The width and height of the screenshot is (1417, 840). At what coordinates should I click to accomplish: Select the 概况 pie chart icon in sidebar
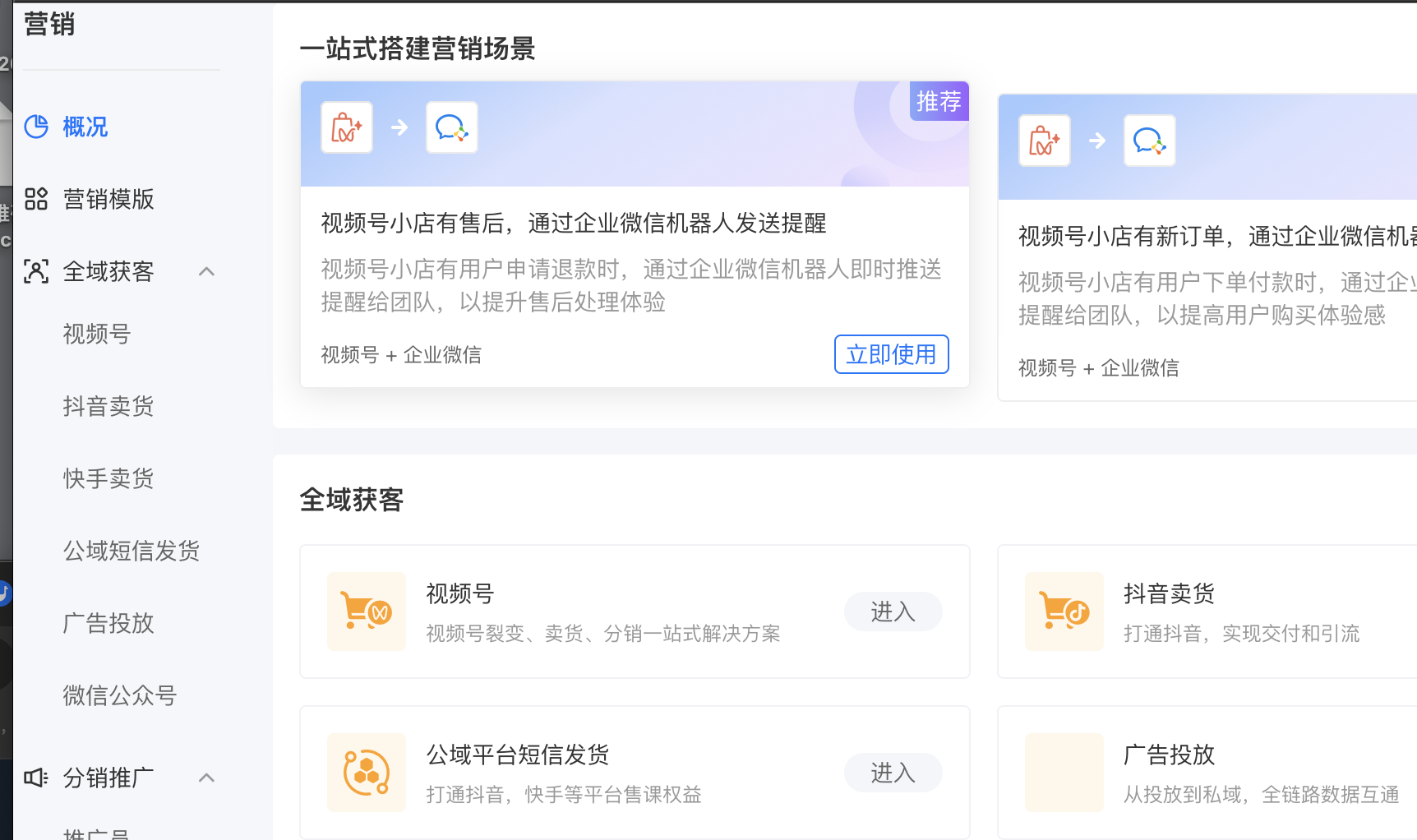(x=36, y=127)
